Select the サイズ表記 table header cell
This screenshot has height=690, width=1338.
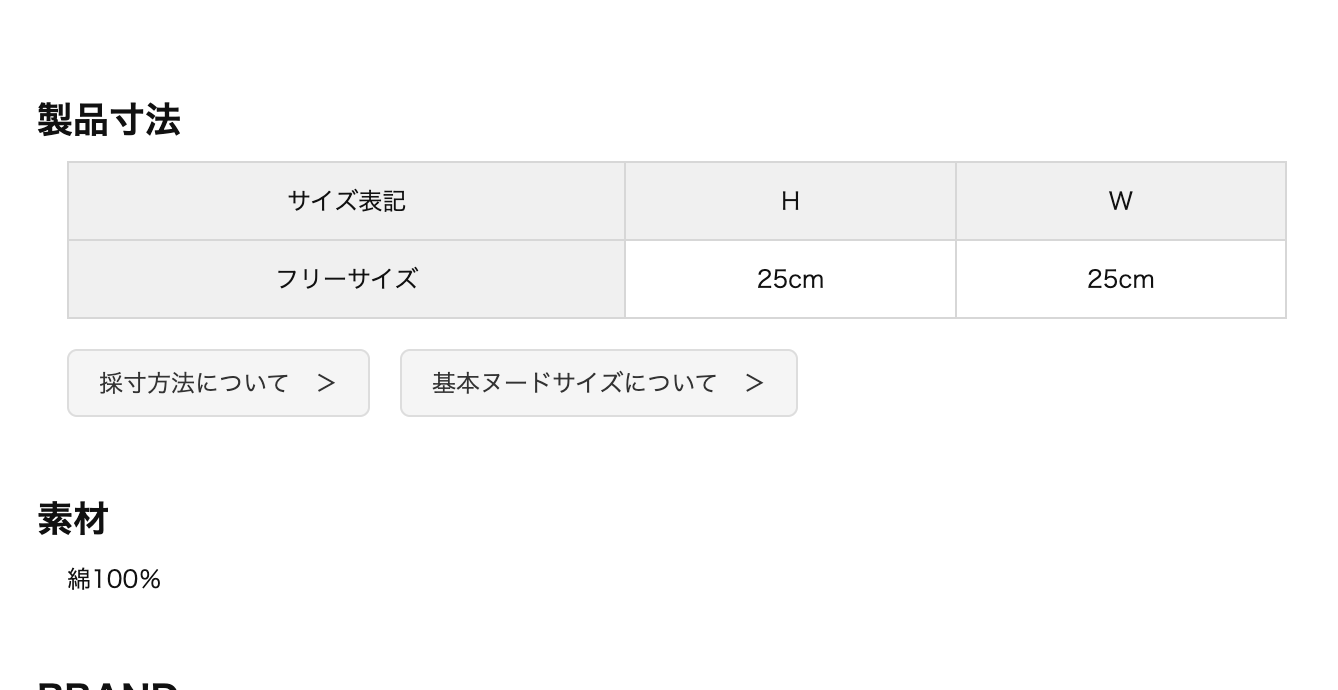[x=346, y=201]
